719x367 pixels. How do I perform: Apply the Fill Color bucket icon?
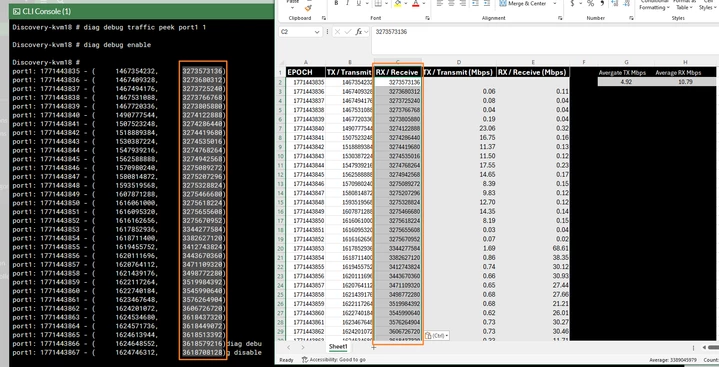point(398,4)
